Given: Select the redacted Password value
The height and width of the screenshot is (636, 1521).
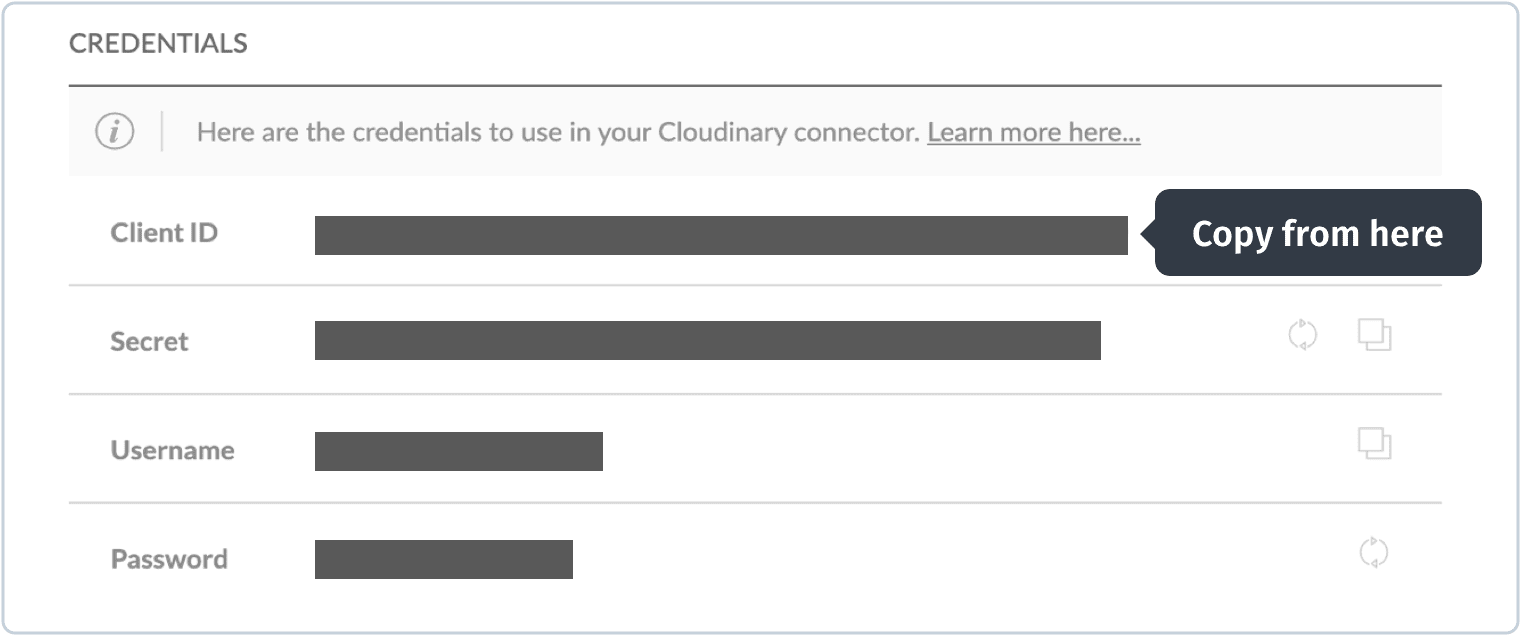Looking at the screenshot, I should [x=444, y=559].
